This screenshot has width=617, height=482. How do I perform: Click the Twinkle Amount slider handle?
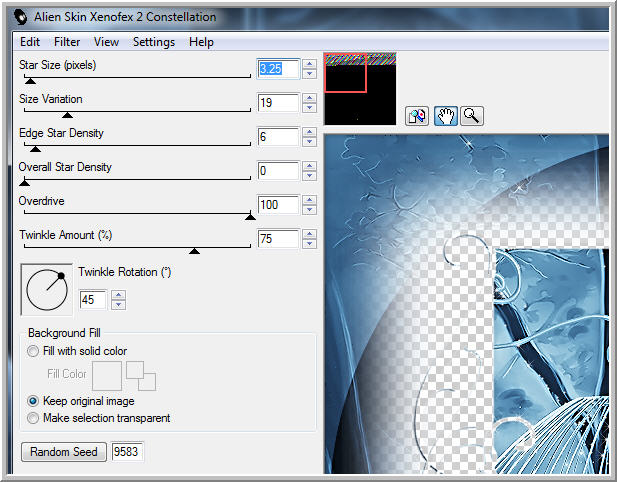194,251
